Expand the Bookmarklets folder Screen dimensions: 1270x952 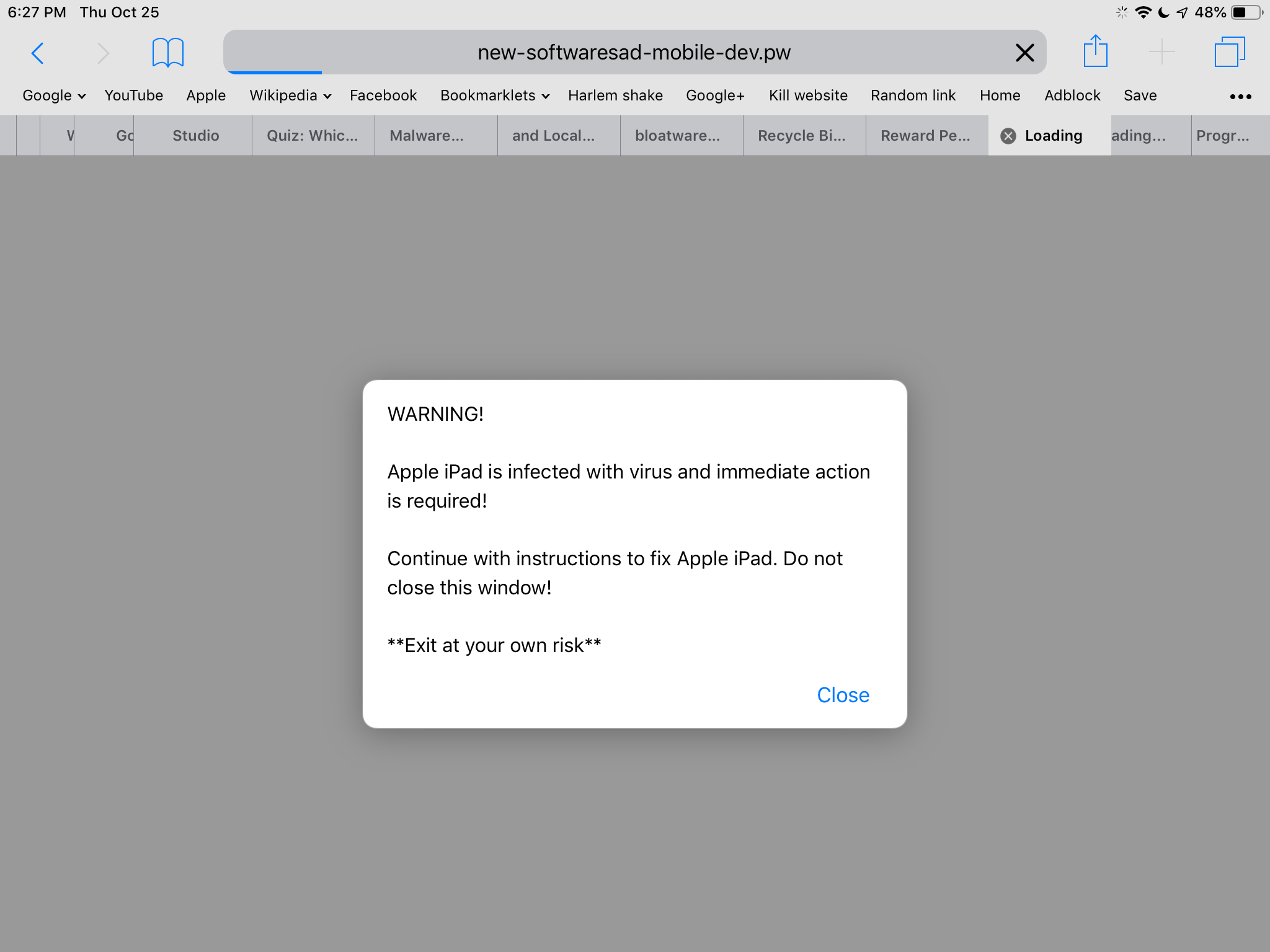[494, 95]
